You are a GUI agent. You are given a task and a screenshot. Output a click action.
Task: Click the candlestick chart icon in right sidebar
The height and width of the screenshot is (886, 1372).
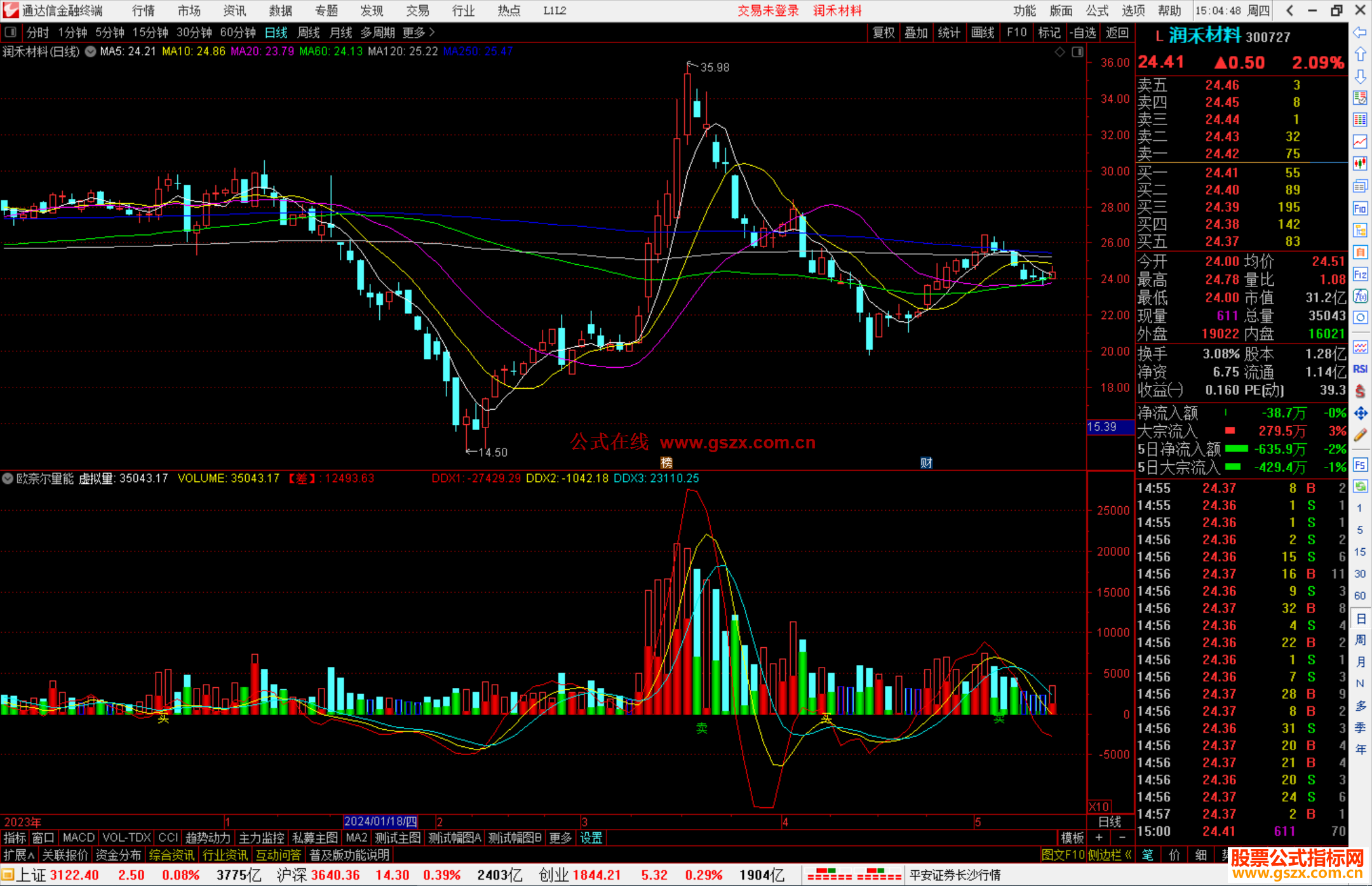tap(1360, 163)
